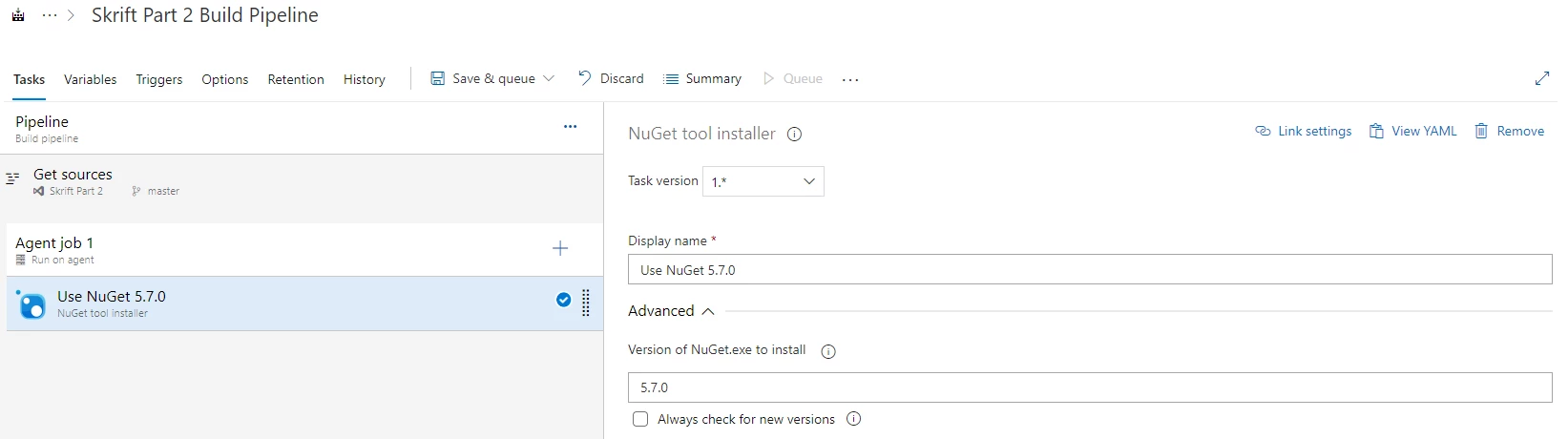Click the Skrift Part 2 Build Pipeline title

tap(205, 15)
